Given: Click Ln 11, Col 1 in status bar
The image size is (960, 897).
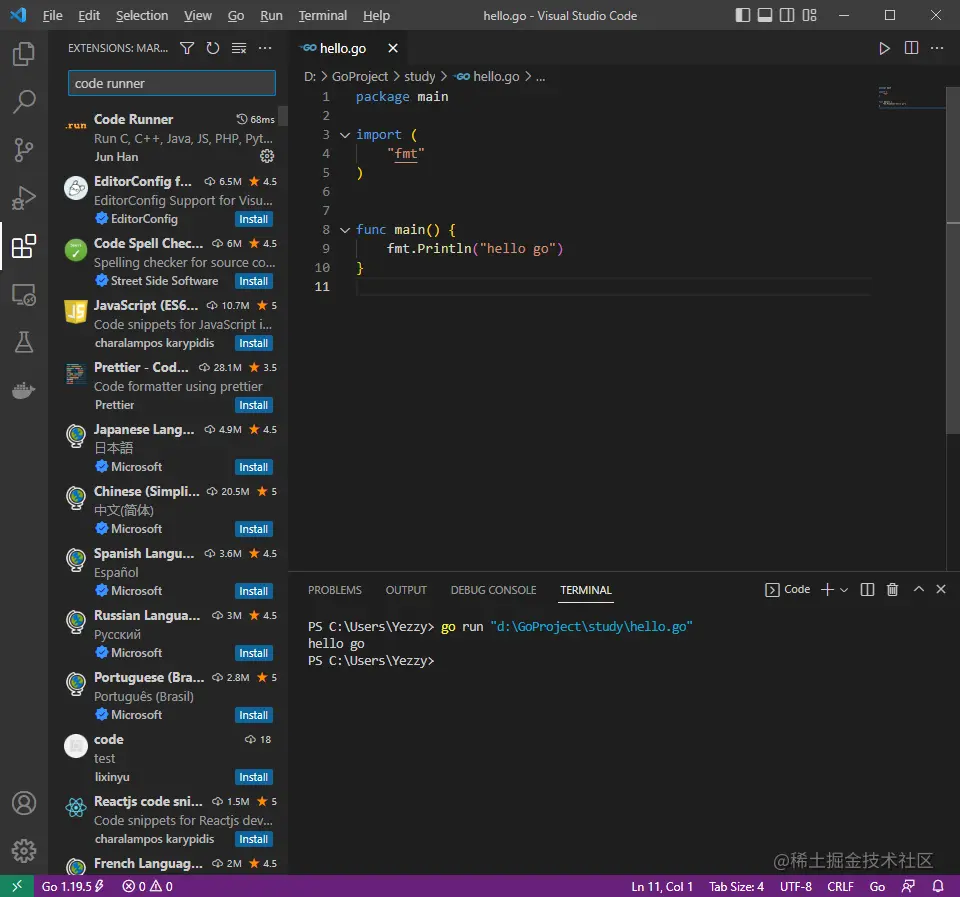Looking at the screenshot, I should click(x=662, y=887).
